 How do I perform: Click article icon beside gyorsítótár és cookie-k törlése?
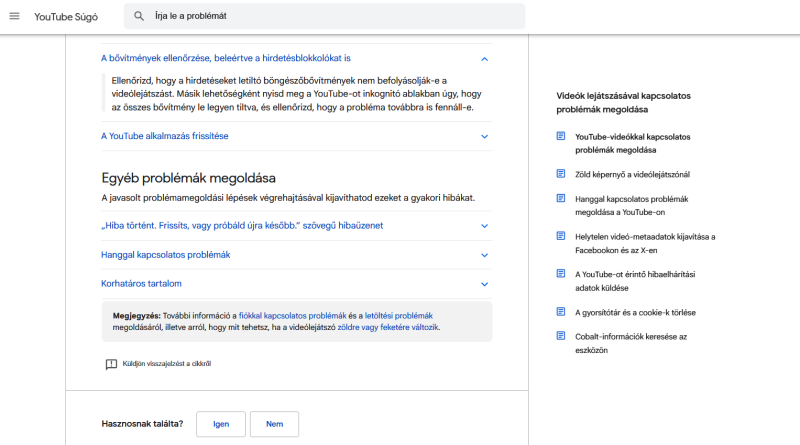click(561, 311)
